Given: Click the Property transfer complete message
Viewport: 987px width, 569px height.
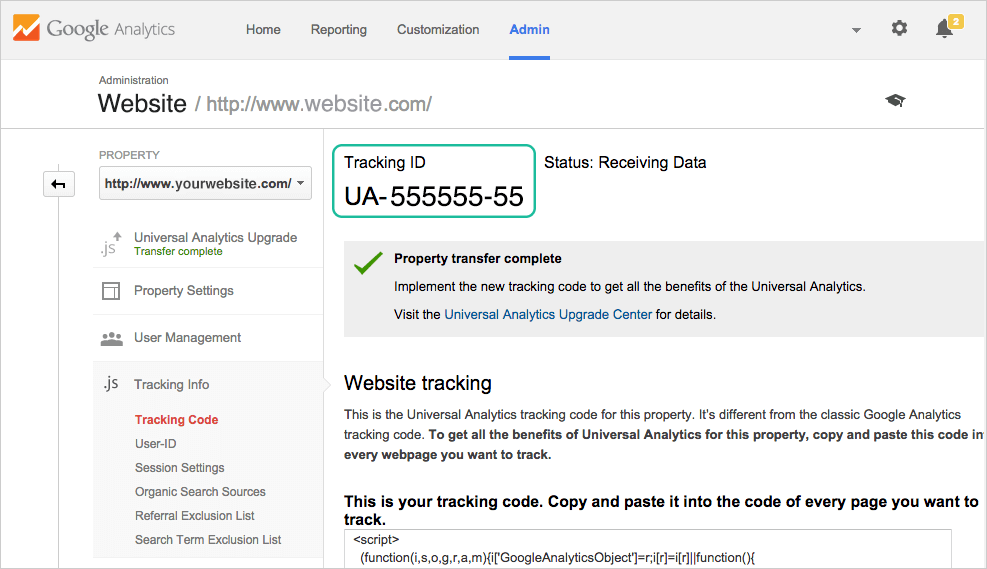Looking at the screenshot, I should 478,259.
